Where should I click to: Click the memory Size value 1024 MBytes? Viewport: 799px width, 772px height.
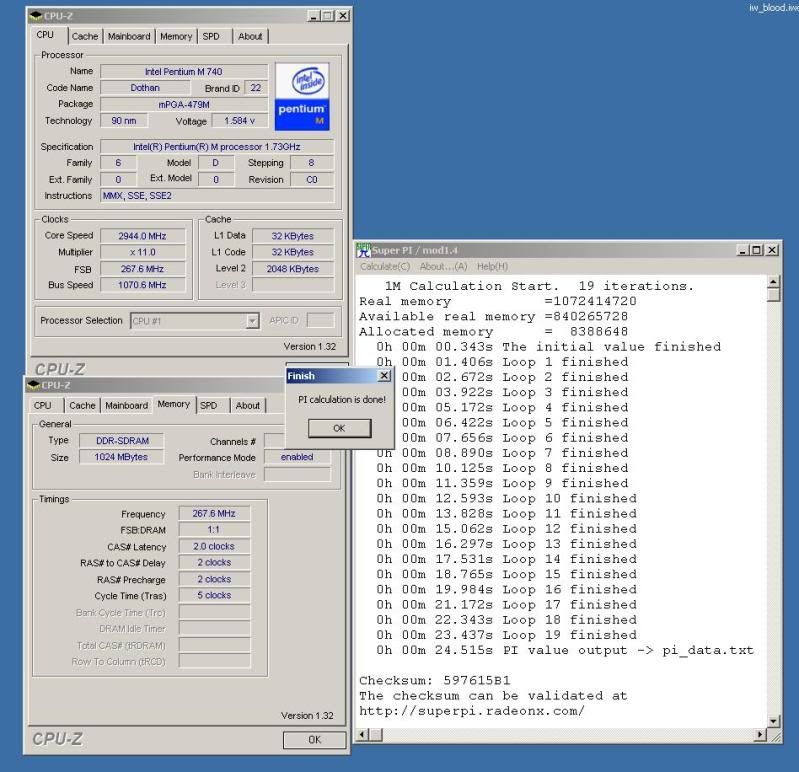click(x=121, y=457)
